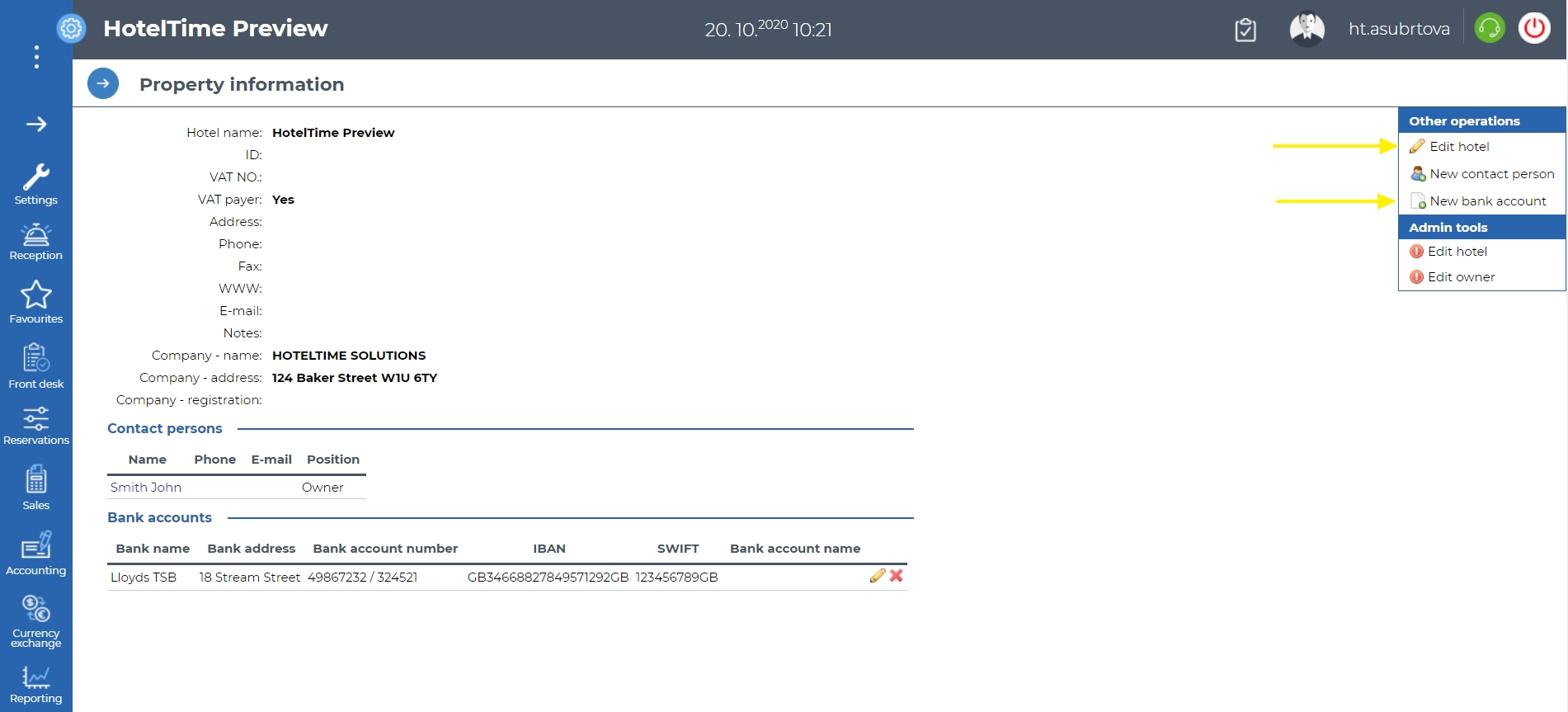
Task: Click the document icon beside New bank account
Action: coord(1418,200)
